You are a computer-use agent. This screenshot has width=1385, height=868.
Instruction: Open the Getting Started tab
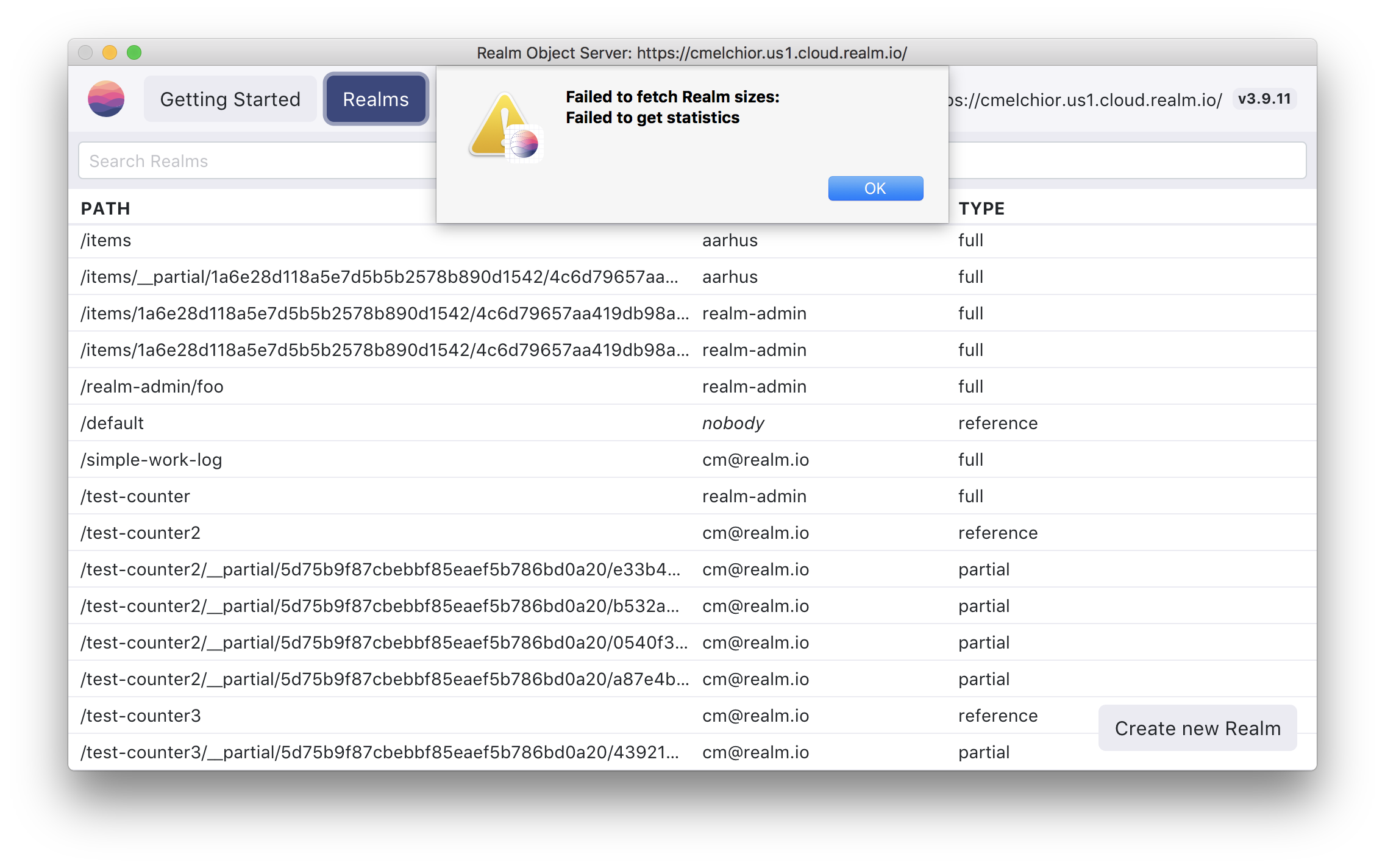(x=230, y=99)
